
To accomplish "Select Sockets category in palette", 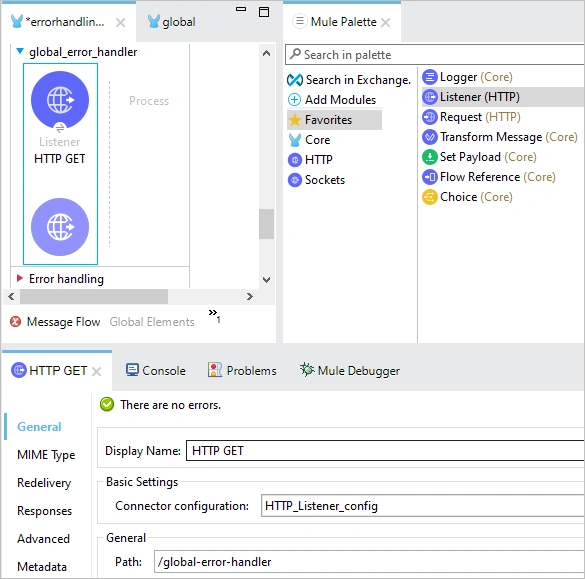I will click(x=316, y=180).
